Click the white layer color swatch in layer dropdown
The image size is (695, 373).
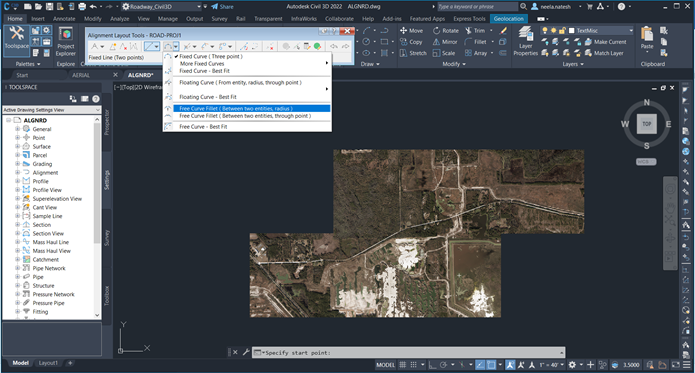[x=572, y=30]
